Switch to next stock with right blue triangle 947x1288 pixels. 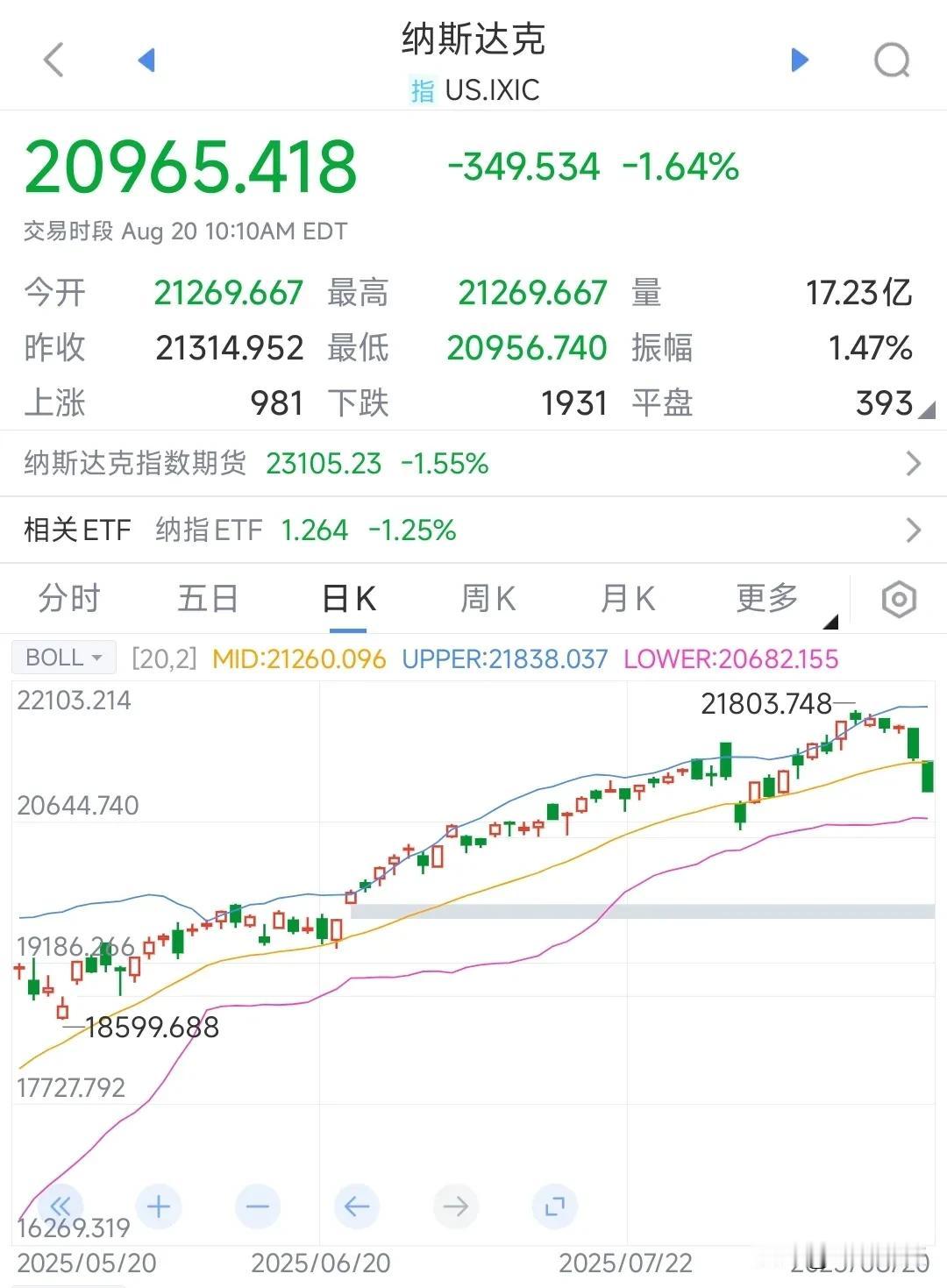pyautogui.click(x=799, y=60)
